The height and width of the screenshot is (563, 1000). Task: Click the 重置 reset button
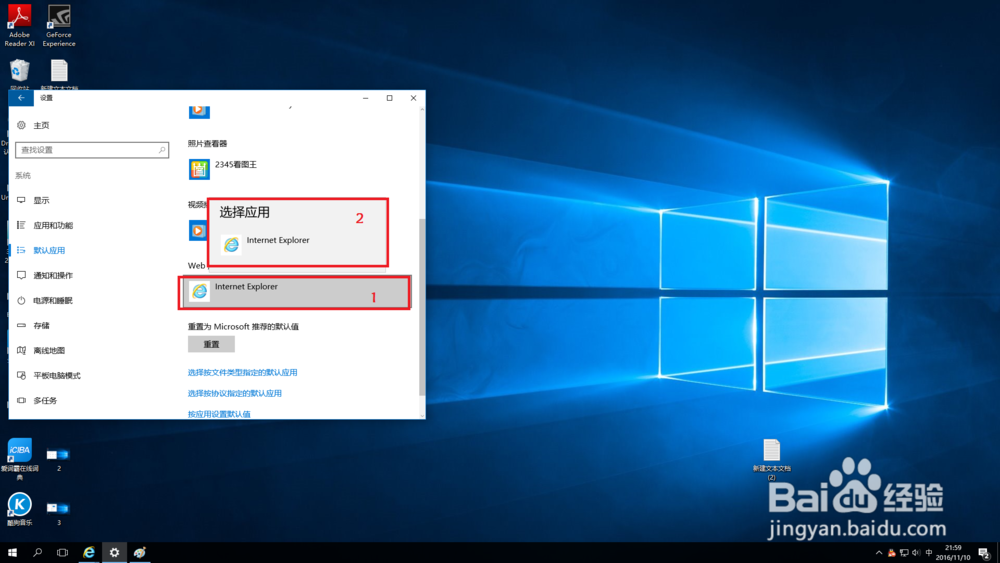[211, 344]
